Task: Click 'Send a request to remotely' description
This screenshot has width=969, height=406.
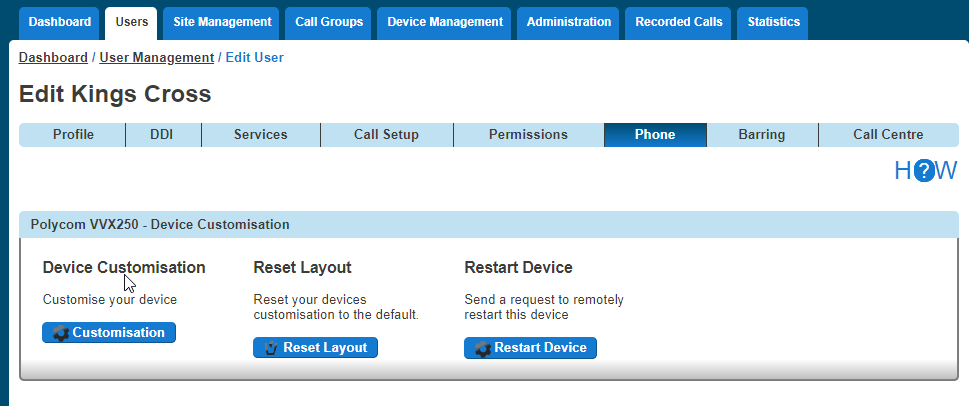Action: (544, 308)
